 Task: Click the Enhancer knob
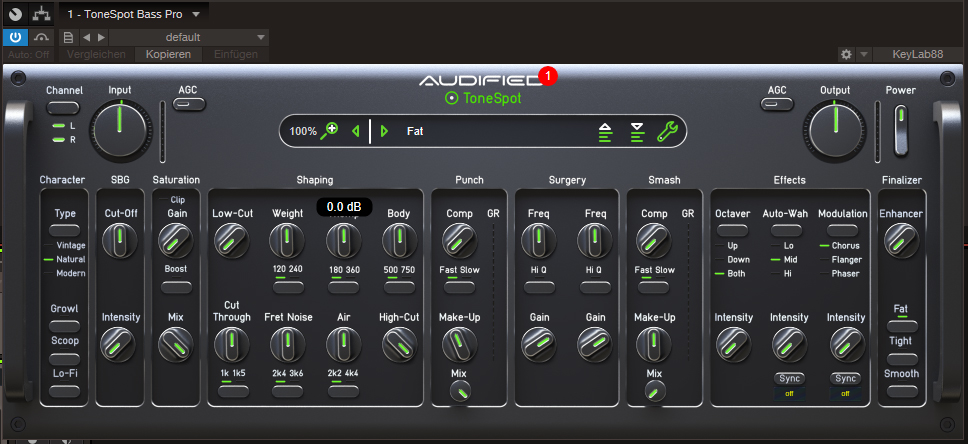pos(901,241)
